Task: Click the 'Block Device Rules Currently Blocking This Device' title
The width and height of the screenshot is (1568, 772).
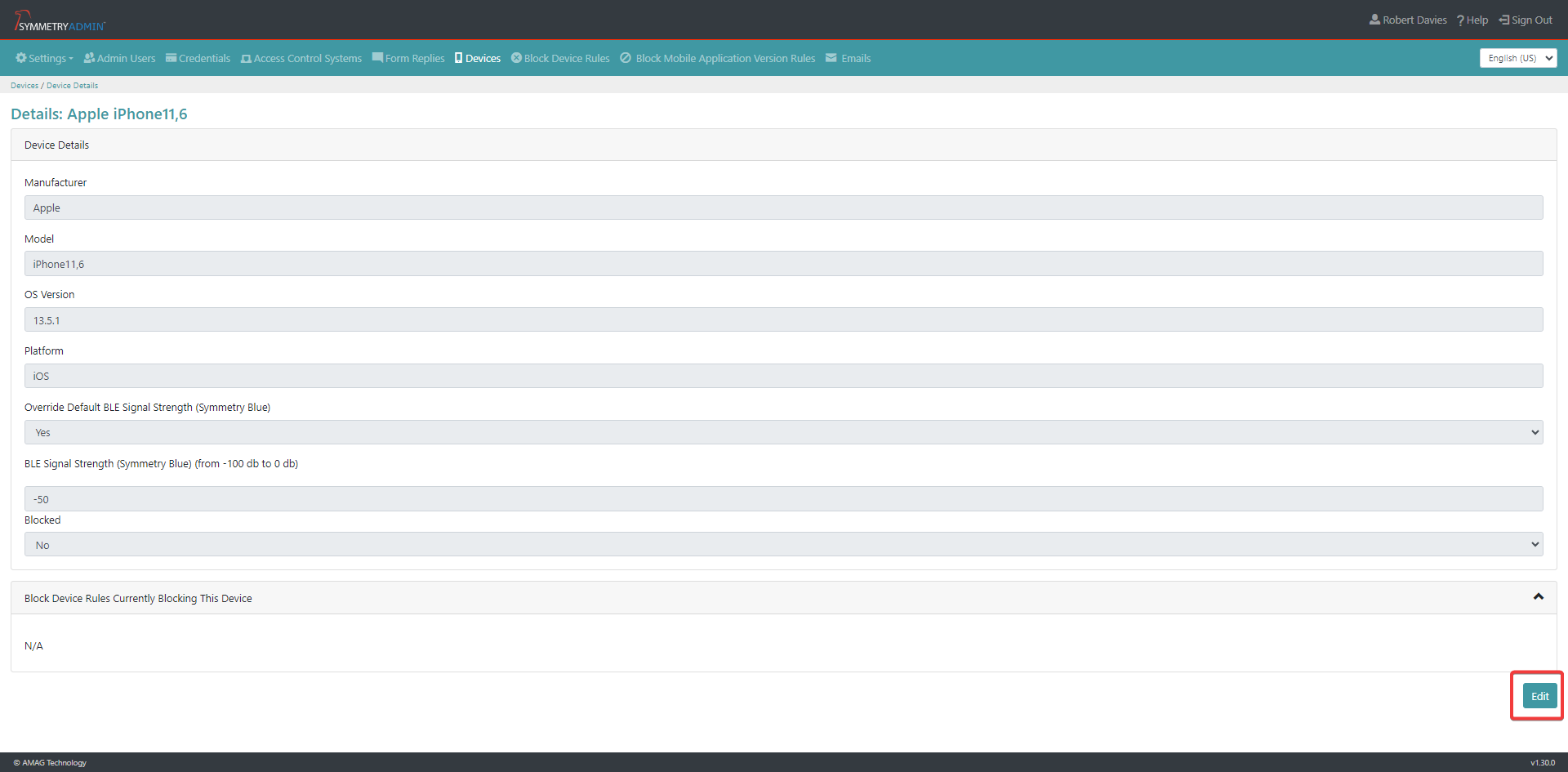Action: 138,598
